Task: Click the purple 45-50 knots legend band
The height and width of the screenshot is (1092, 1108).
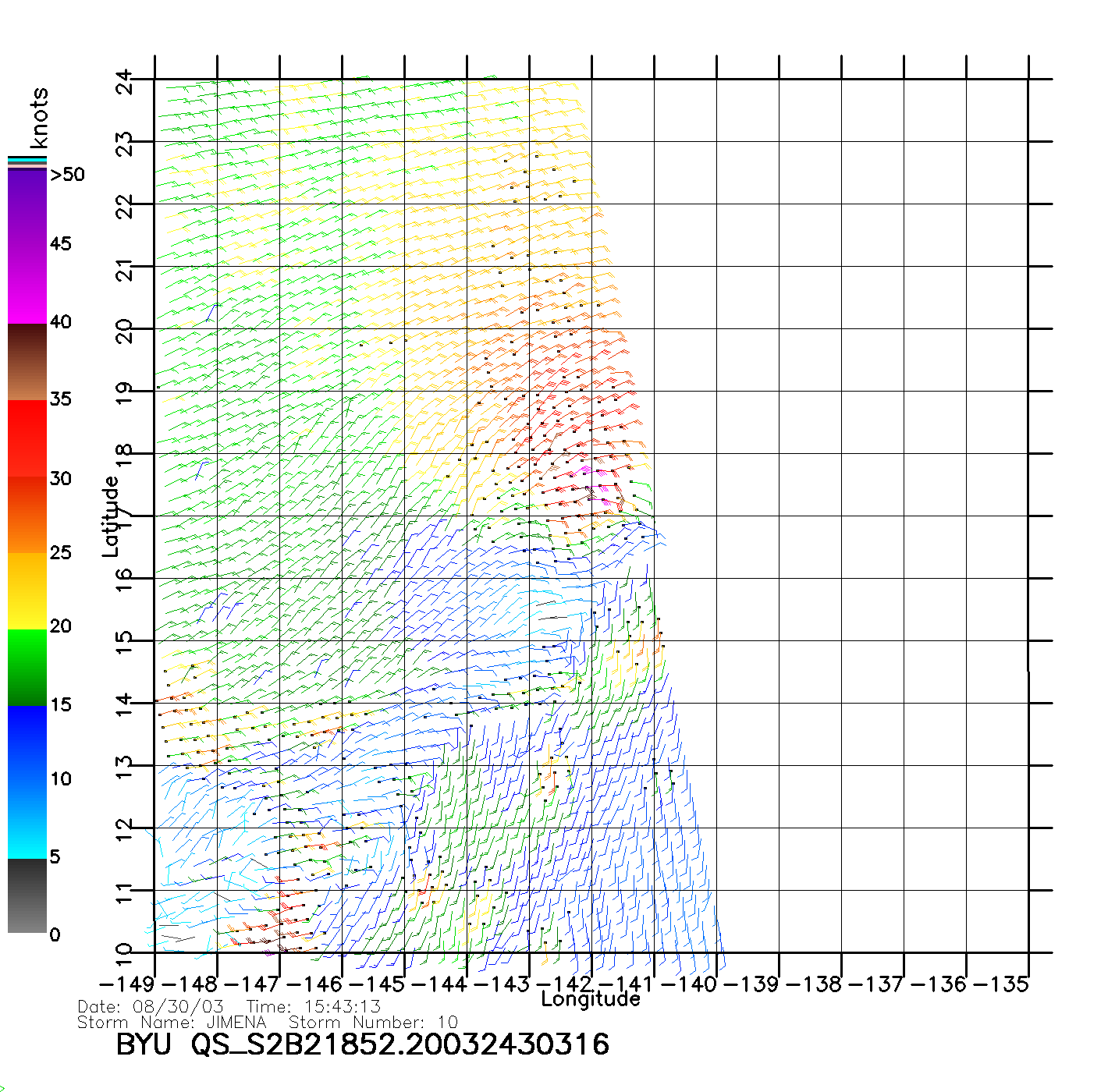Action: coord(27,208)
